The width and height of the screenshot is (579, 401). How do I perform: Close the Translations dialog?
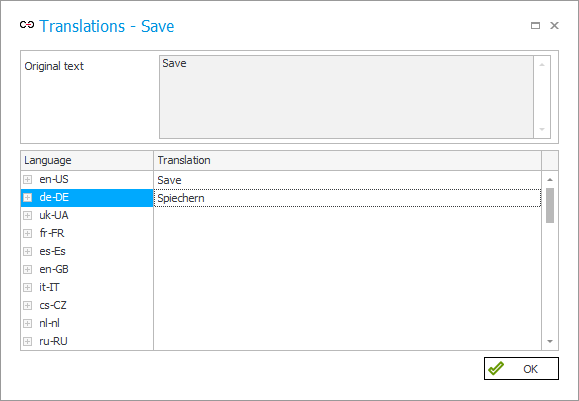tap(554, 25)
